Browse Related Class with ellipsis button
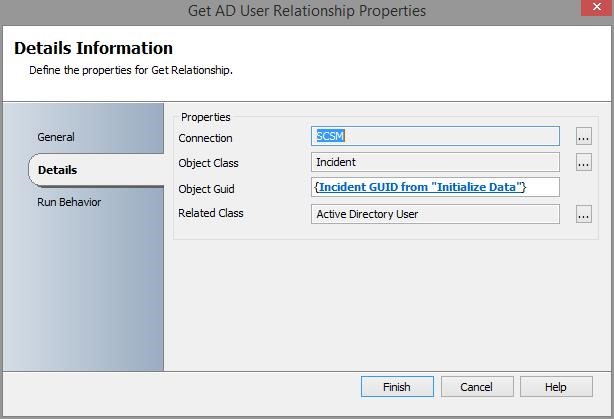The height and width of the screenshot is (419, 614). [584, 213]
